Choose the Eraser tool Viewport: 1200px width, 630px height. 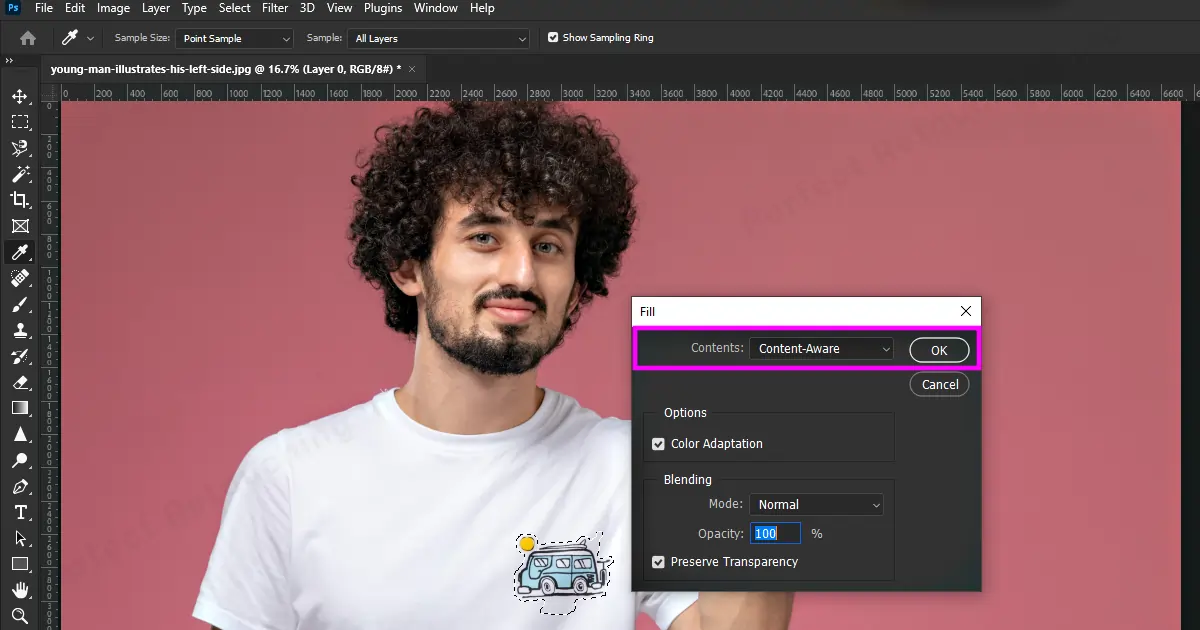tap(19, 383)
